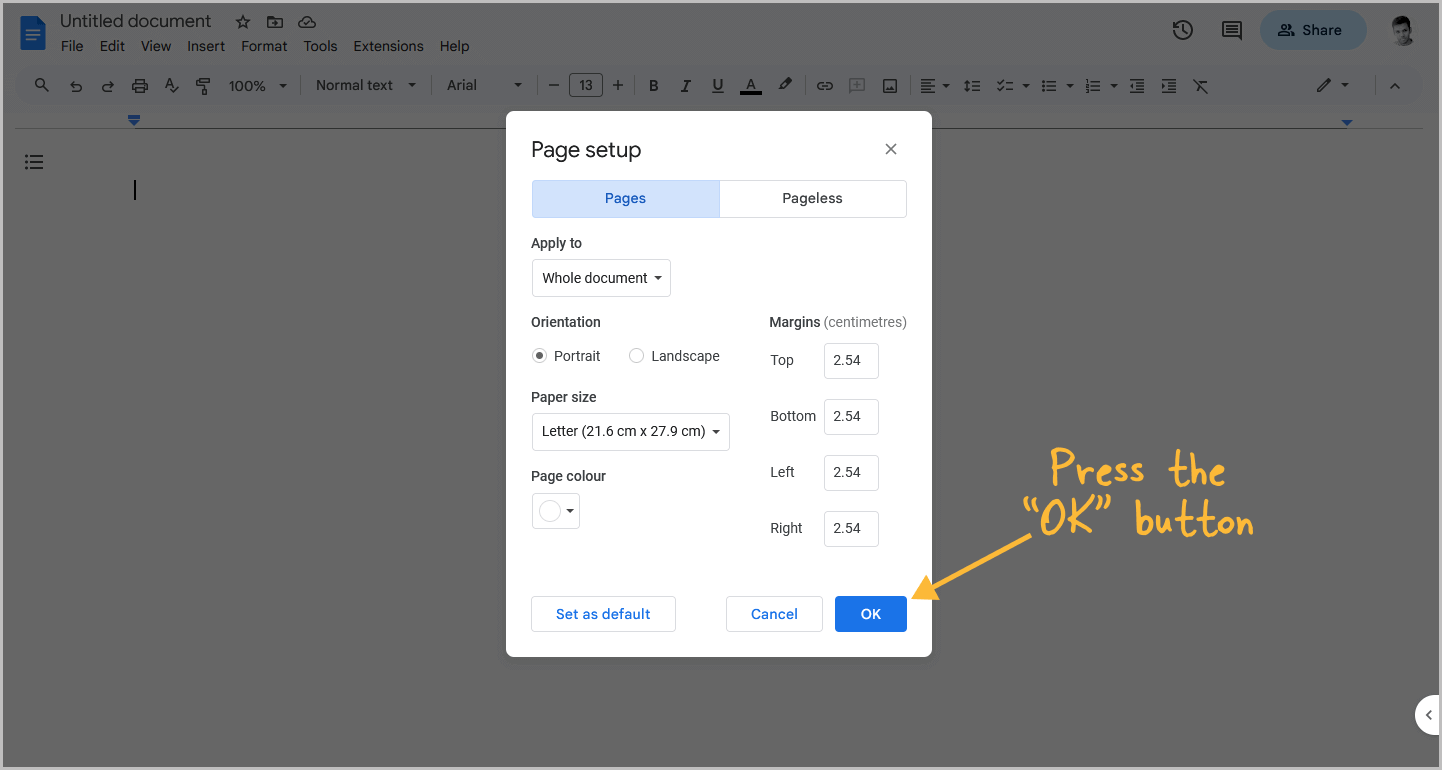1442x770 pixels.
Task: Open the Paper size dropdown
Action: click(630, 431)
